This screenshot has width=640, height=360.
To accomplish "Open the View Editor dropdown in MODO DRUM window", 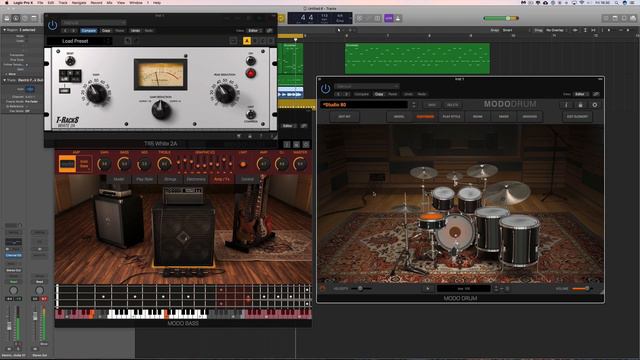I will tap(580, 94).
